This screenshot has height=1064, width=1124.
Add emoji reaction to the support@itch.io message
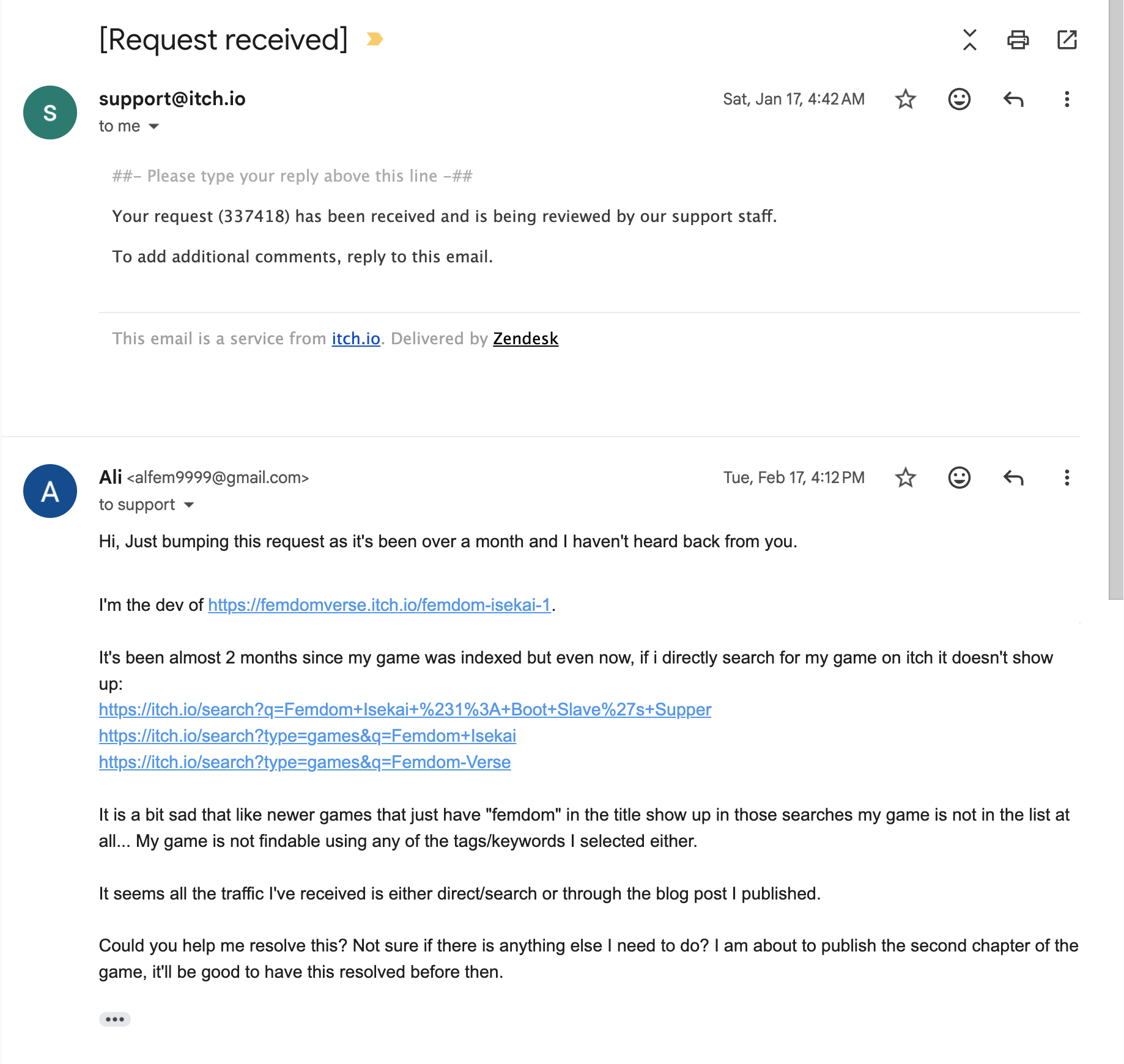pyautogui.click(x=959, y=99)
